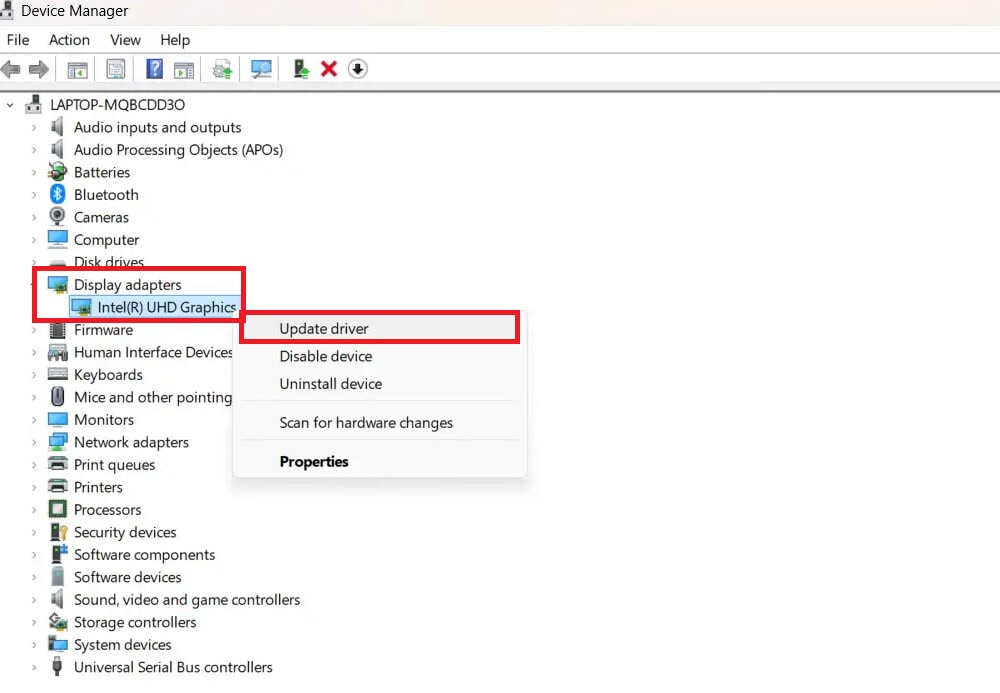1000x693 pixels.
Task: Choose Update driver from context menu
Action: coord(379,328)
